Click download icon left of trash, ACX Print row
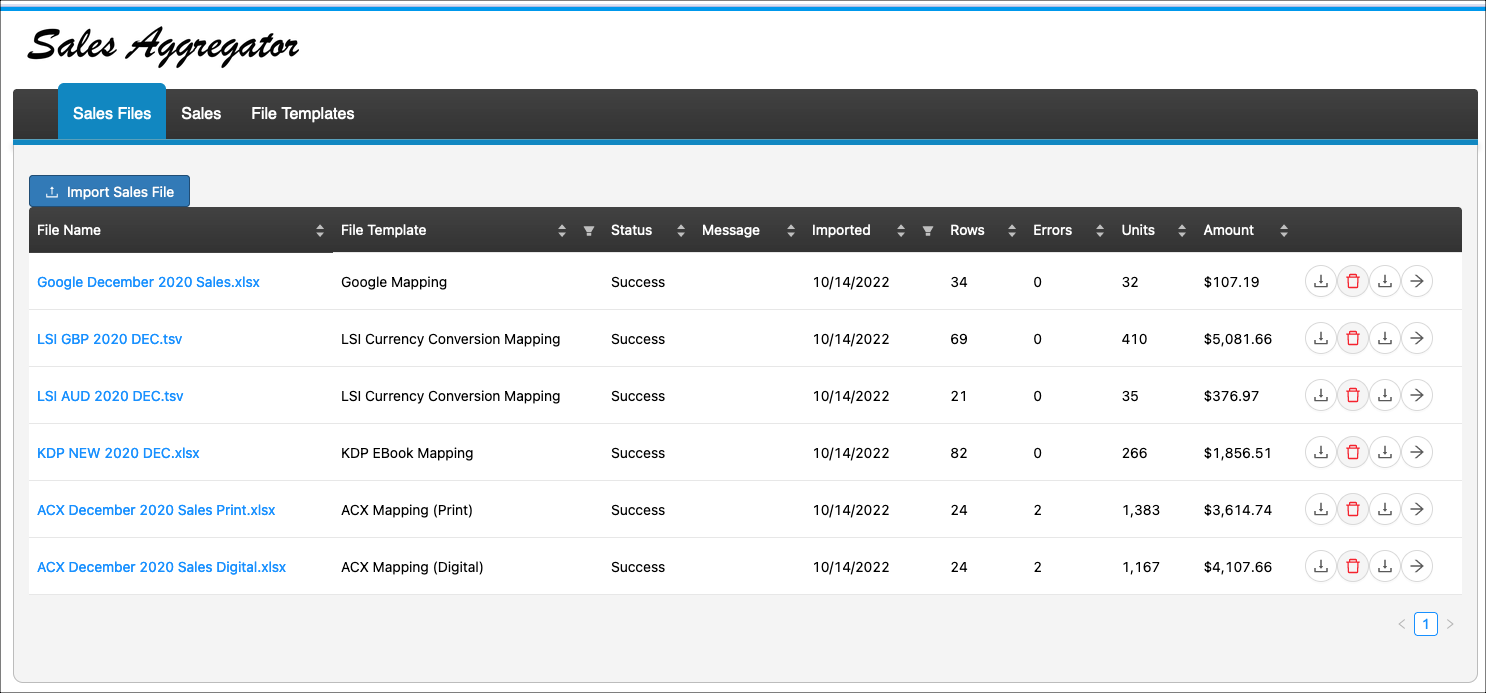1486x693 pixels. click(x=1321, y=510)
